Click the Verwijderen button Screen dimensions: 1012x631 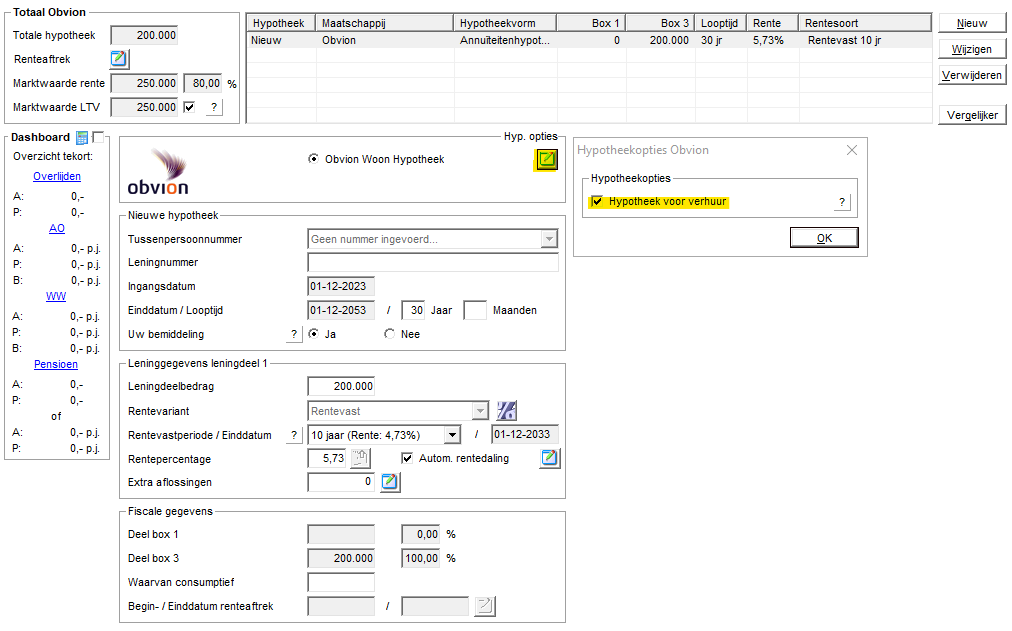click(972, 75)
